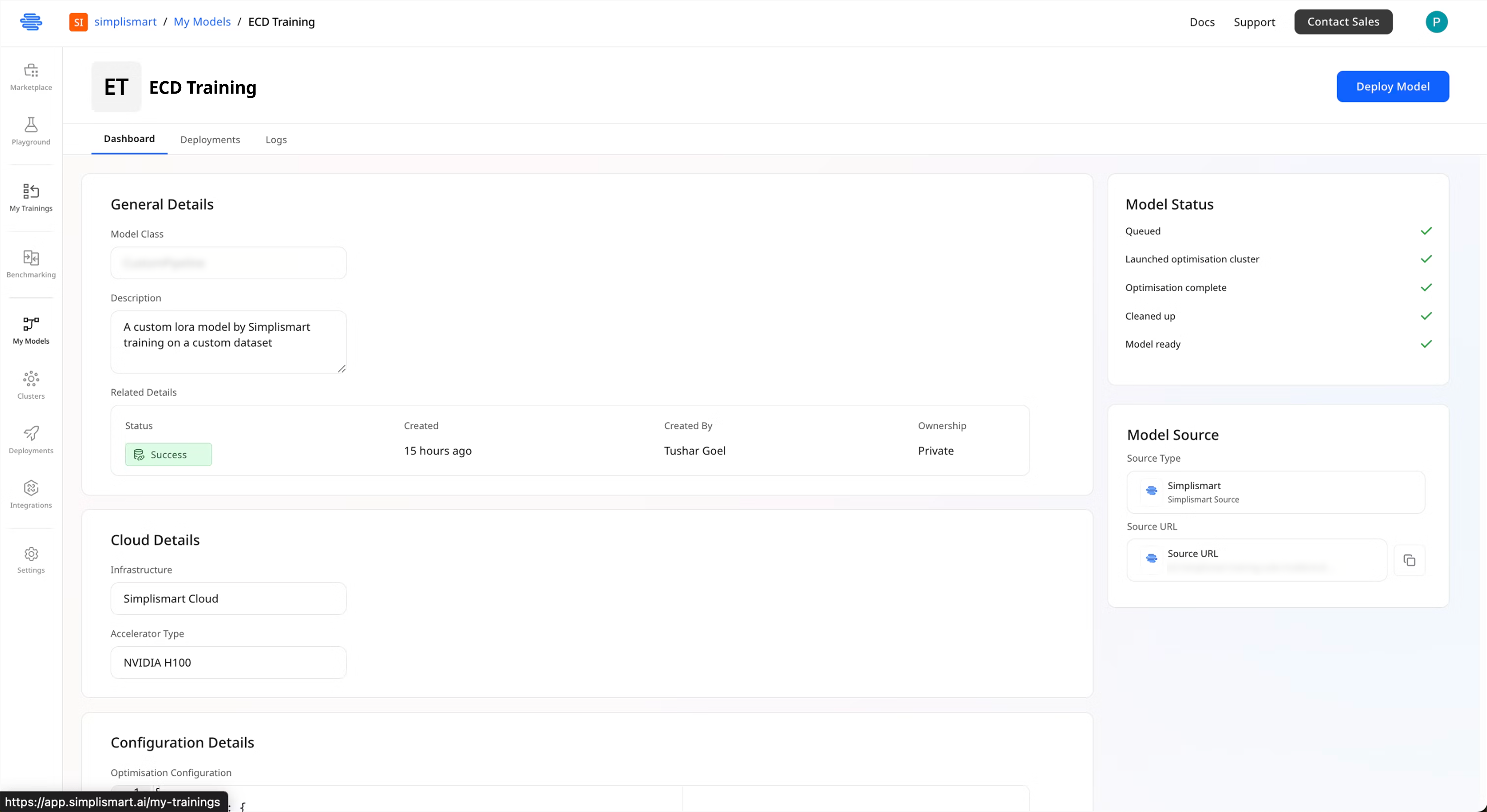Copy the Source URL with copy icon
The image size is (1487, 812).
pyautogui.click(x=1409, y=560)
